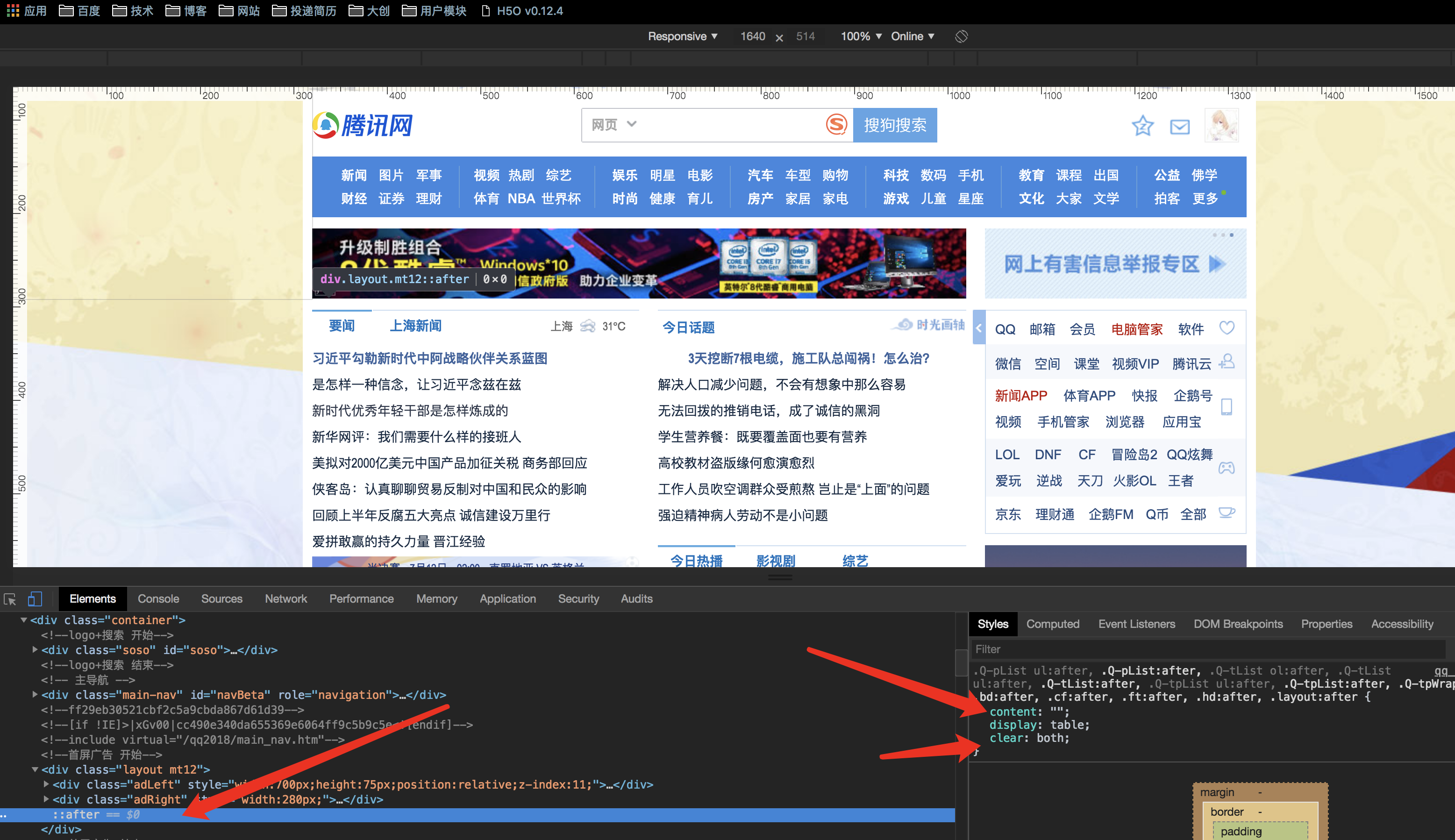Open the 技术 bookmarks folder
Screen dimensions: 1455x840
133,10
